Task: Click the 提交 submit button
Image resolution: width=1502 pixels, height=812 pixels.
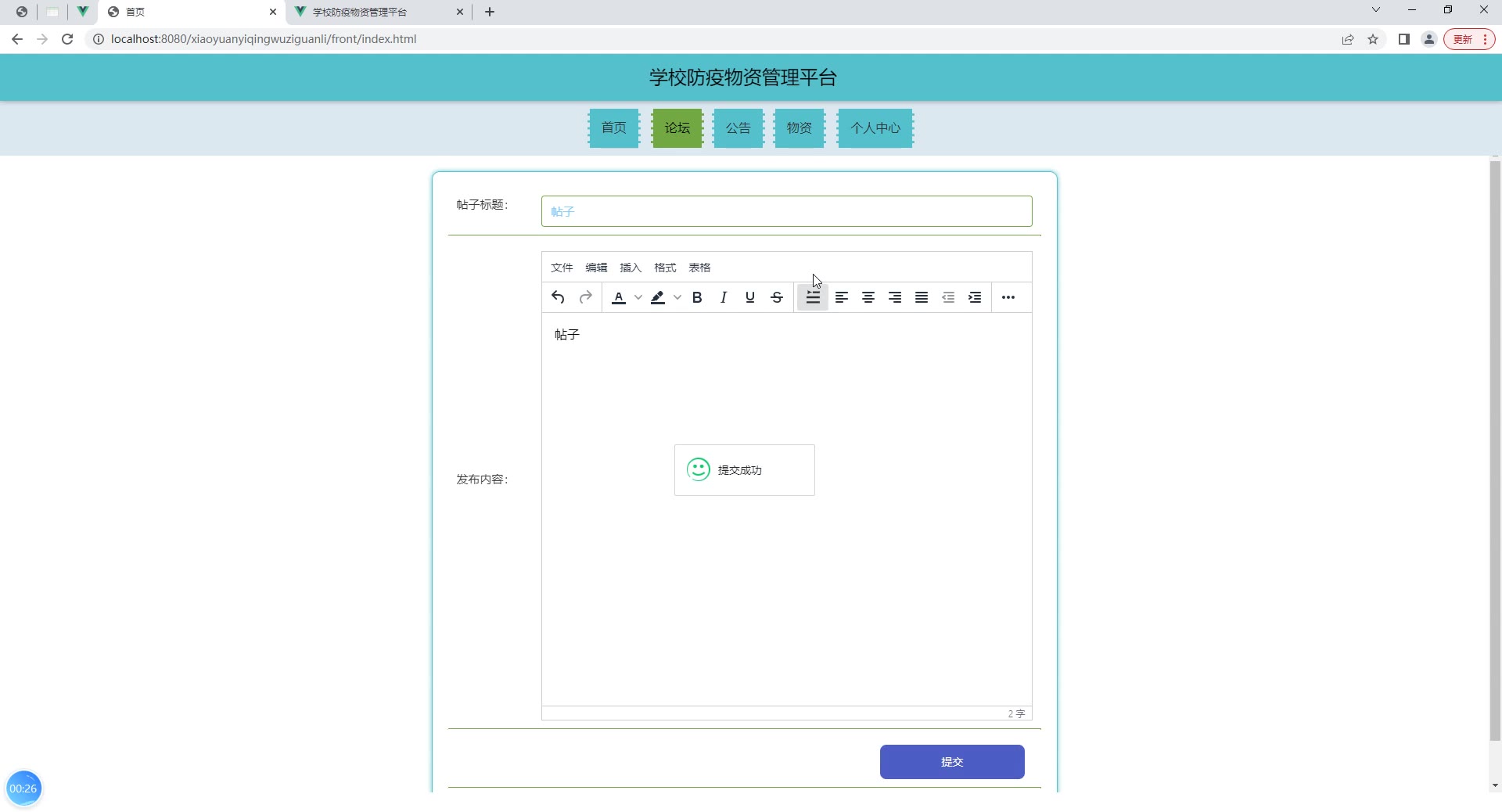Action: (952, 762)
